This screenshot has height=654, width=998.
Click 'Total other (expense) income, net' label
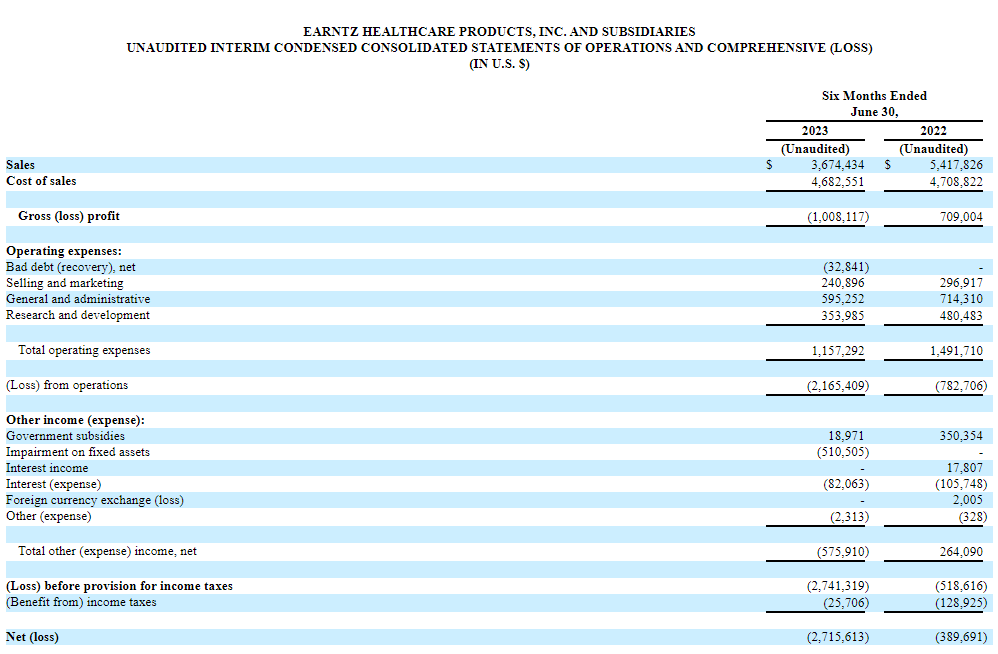(x=107, y=551)
